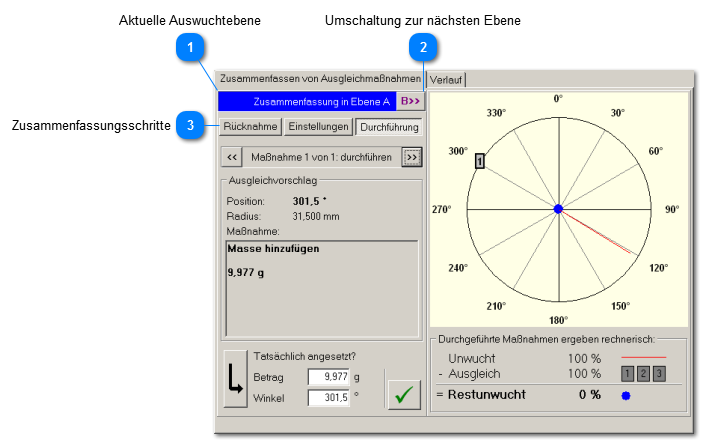703x443 pixels.
Task: Click the blue Restunwucht legend dot
Action: [626, 395]
